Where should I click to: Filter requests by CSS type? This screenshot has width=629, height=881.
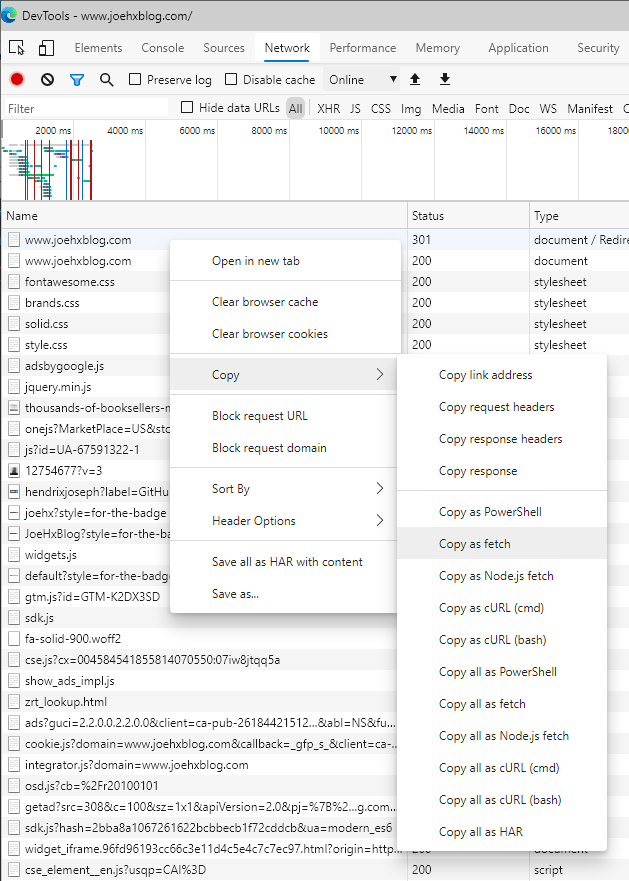(381, 108)
